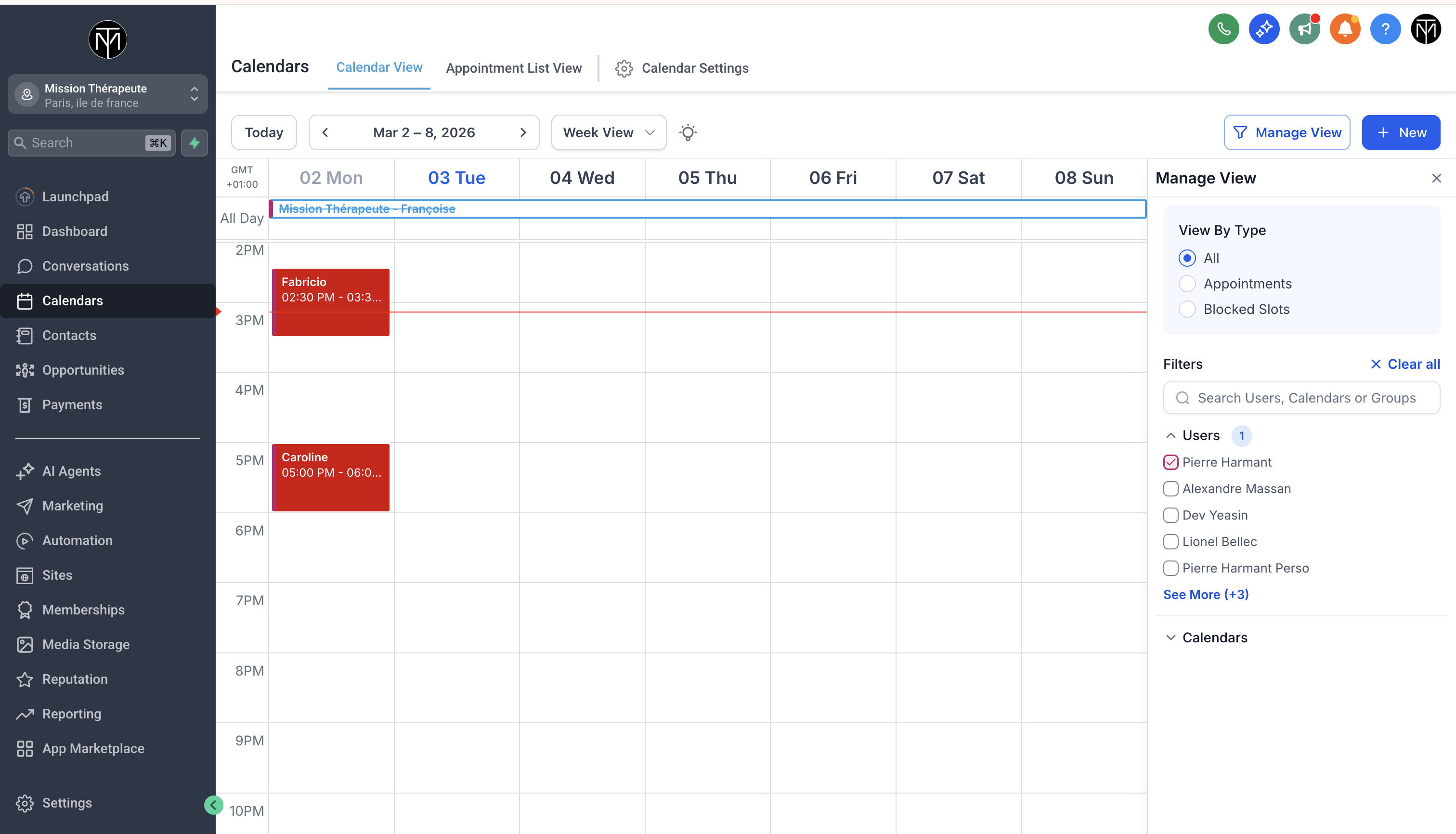The width and height of the screenshot is (1456, 834).
Task: Open Conversations in the sidebar
Action: click(x=108, y=266)
